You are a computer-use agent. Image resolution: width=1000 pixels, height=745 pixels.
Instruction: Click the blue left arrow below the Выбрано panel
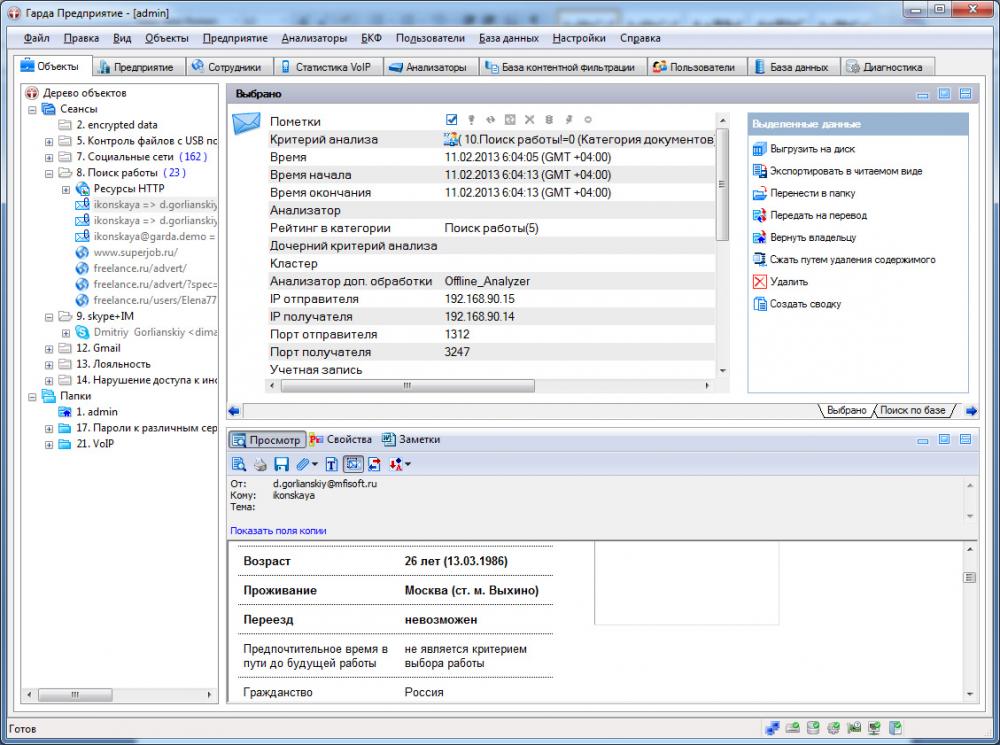point(234,410)
